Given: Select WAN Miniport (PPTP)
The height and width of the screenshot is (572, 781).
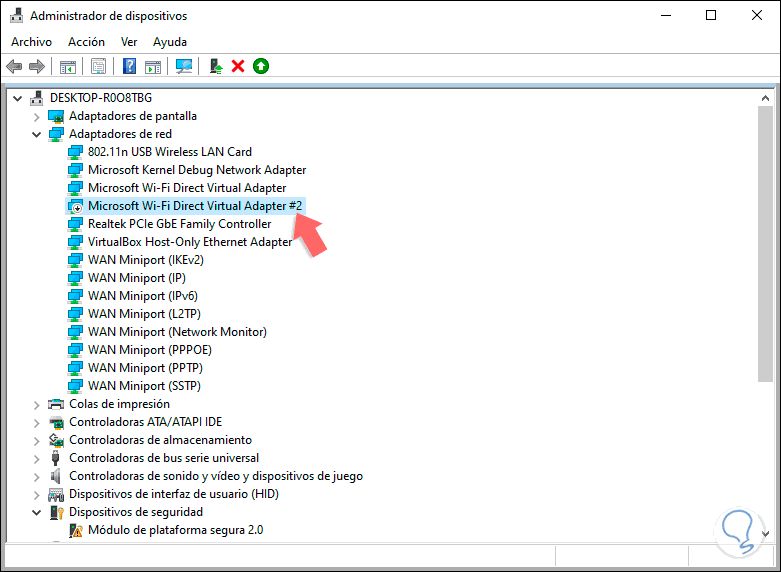Looking at the screenshot, I should click(x=145, y=367).
